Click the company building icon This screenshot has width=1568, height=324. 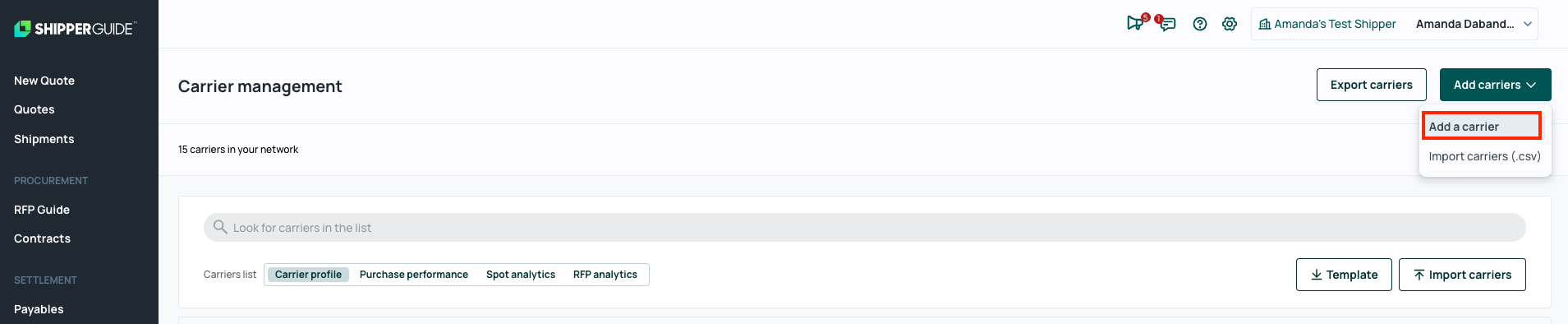1265,24
